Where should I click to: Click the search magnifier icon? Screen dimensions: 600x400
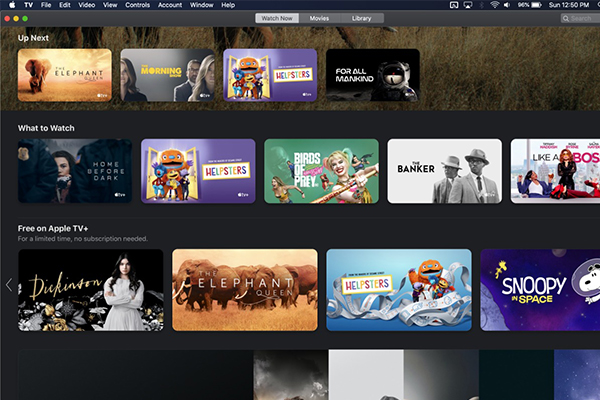(x=566, y=18)
